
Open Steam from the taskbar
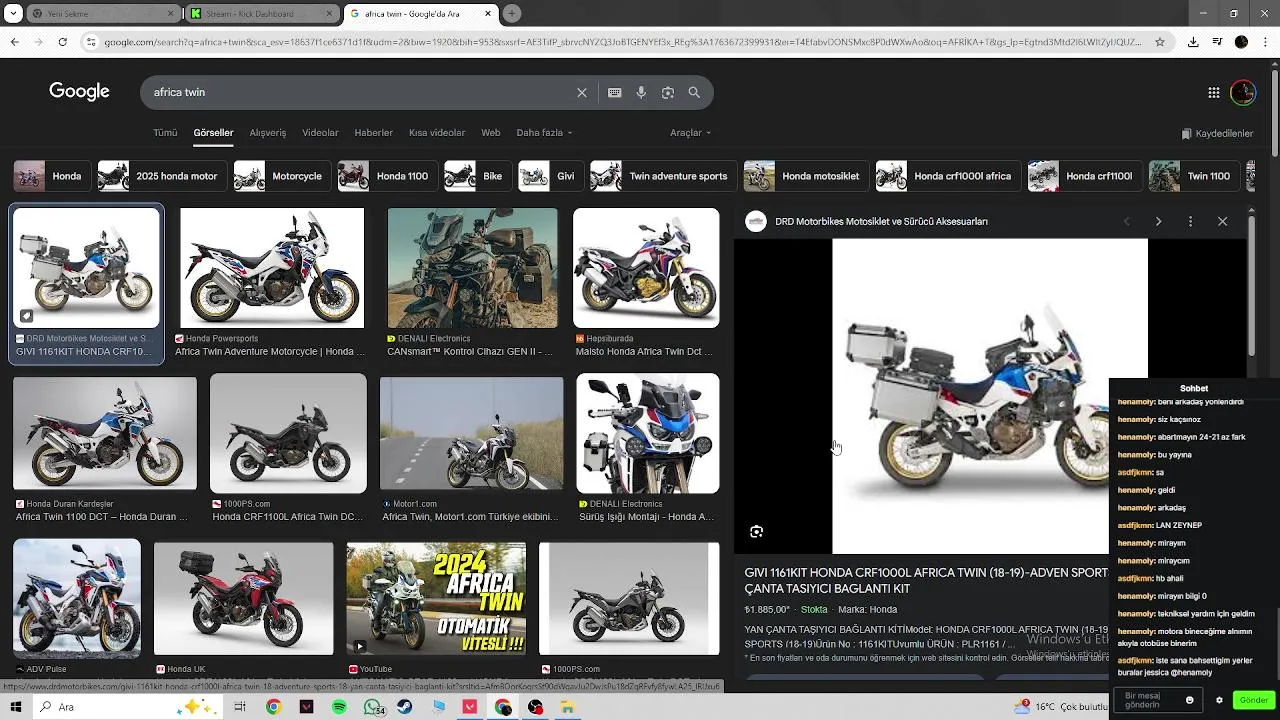pyautogui.click(x=405, y=707)
